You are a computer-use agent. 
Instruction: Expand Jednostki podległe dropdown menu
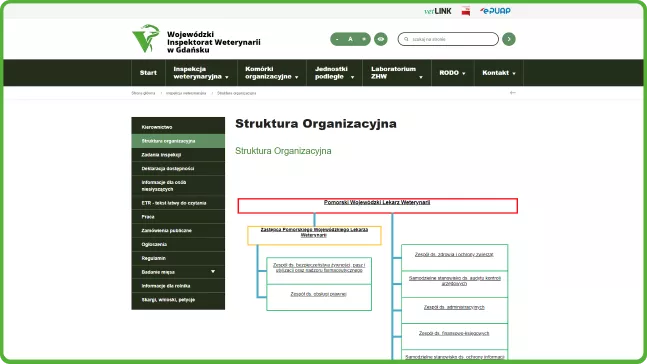coord(334,73)
